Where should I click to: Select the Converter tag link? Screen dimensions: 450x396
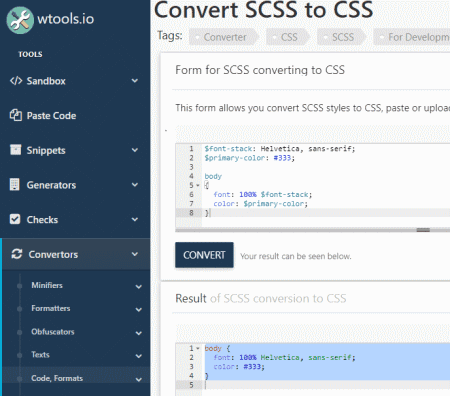tap(224, 37)
